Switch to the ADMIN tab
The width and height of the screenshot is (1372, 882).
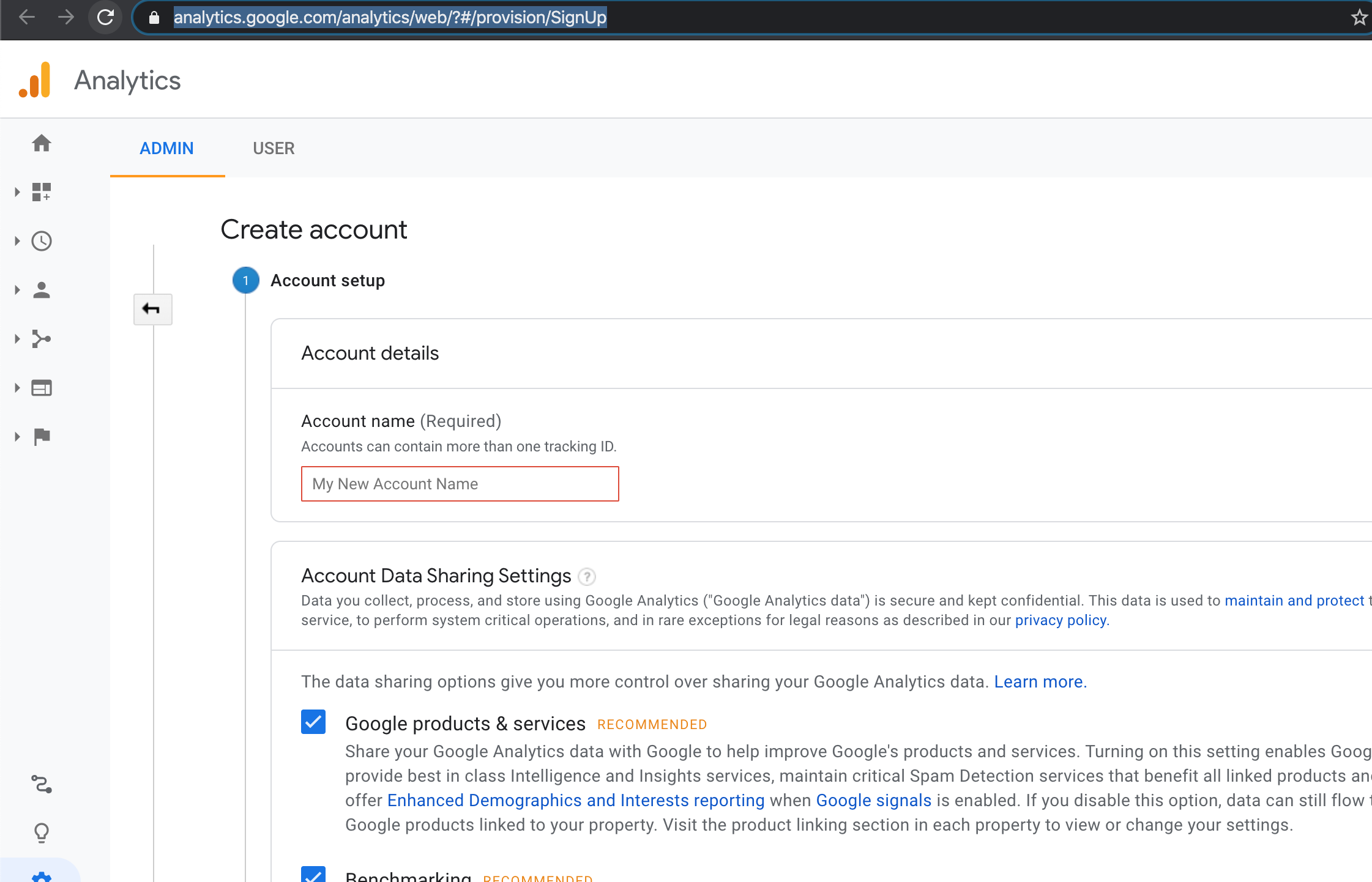tap(166, 148)
